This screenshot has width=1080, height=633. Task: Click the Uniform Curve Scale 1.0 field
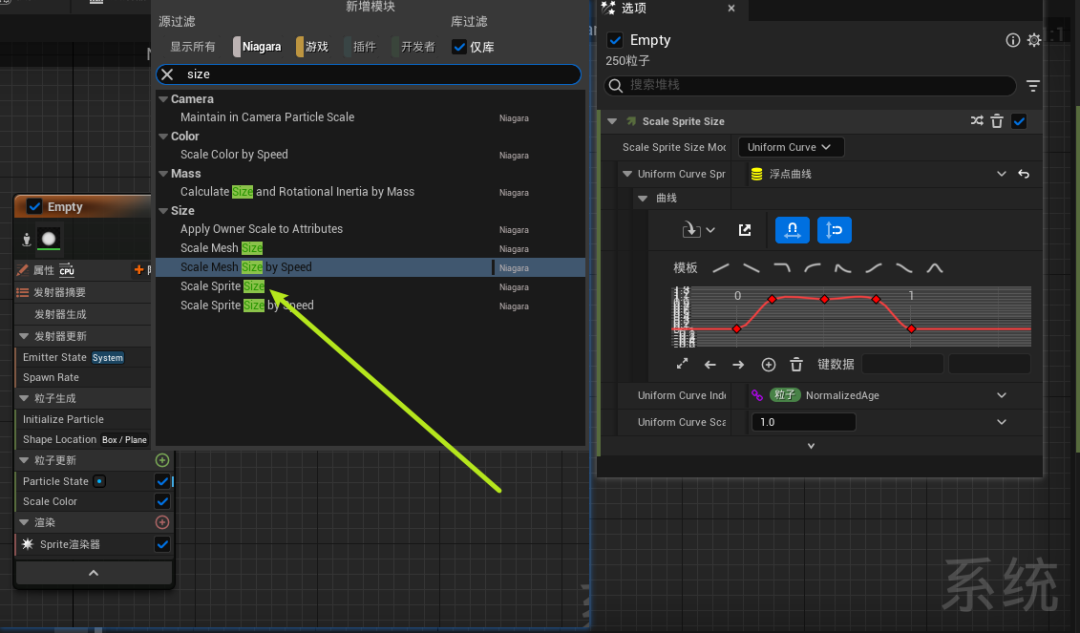pos(803,422)
